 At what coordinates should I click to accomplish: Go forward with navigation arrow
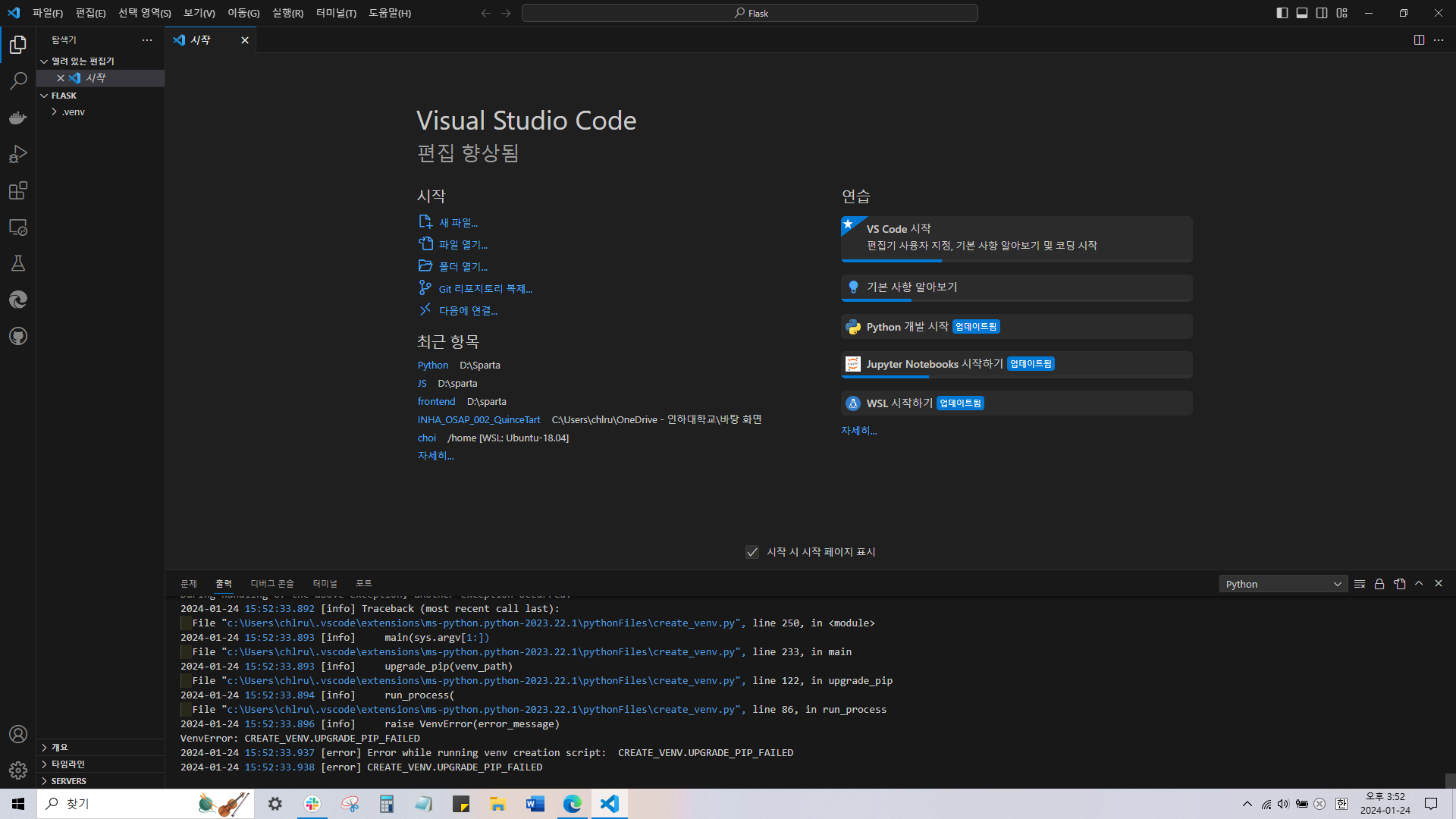click(x=506, y=13)
